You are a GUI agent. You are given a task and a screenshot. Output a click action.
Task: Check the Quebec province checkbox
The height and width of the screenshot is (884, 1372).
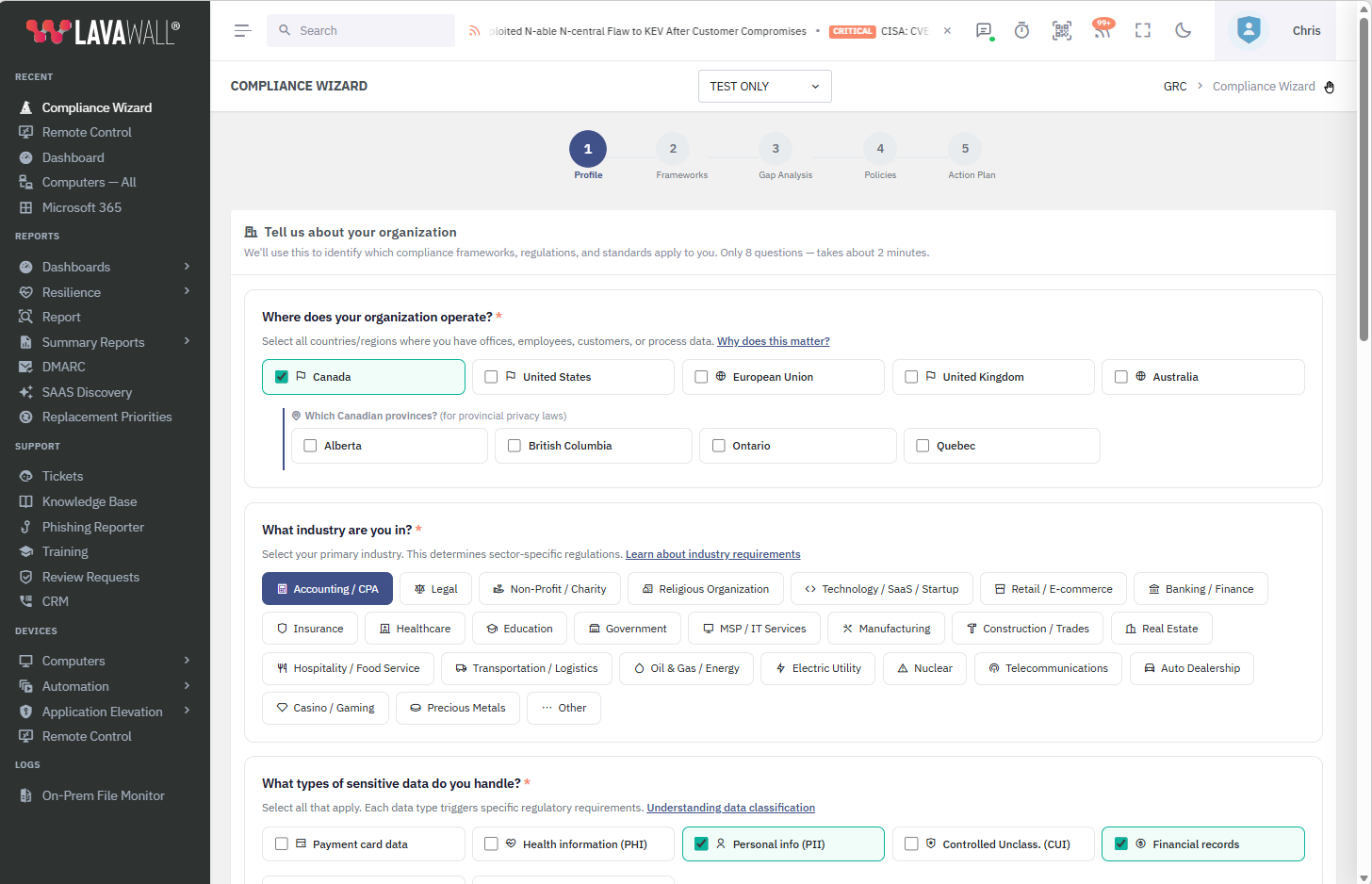click(x=923, y=446)
